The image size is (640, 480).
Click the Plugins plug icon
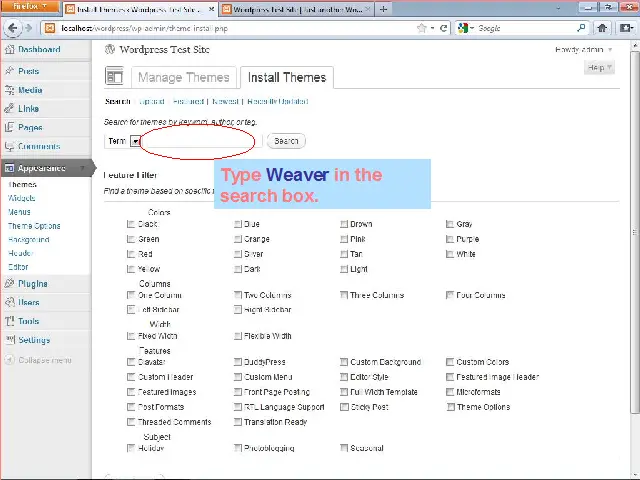coord(9,284)
